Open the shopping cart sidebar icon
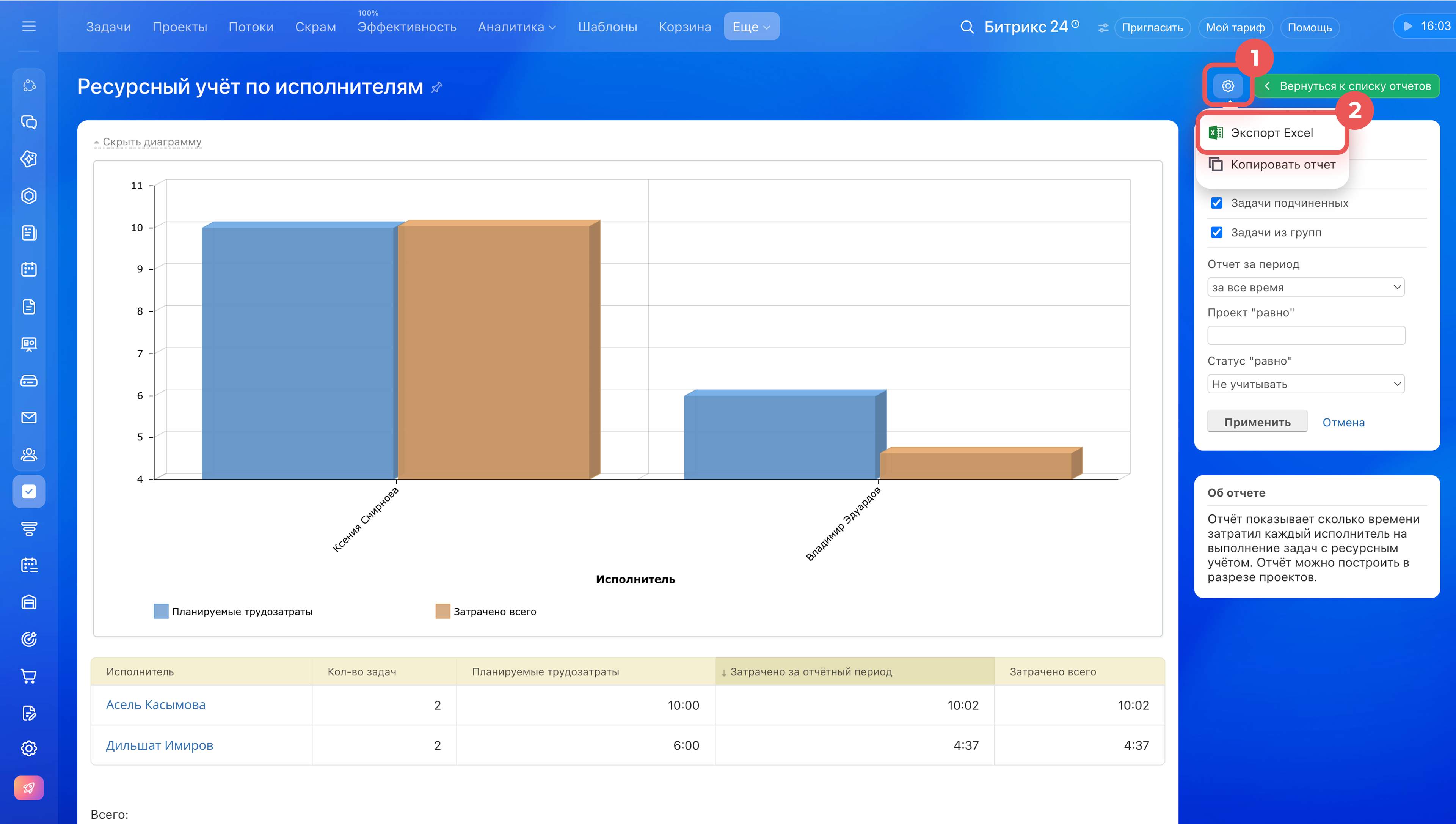 (x=29, y=676)
